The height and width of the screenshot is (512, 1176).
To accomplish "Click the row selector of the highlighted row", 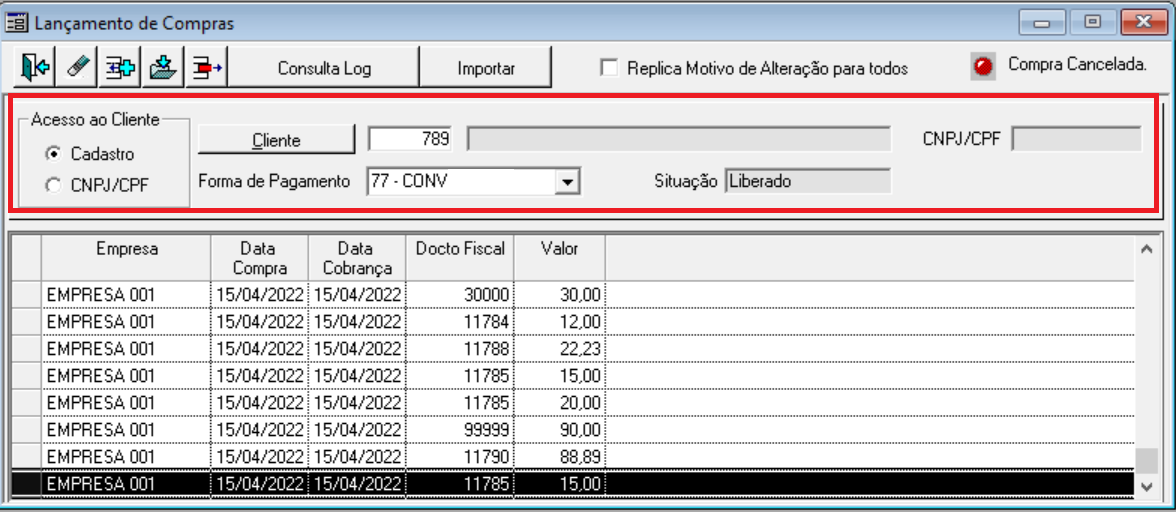I will [28, 484].
